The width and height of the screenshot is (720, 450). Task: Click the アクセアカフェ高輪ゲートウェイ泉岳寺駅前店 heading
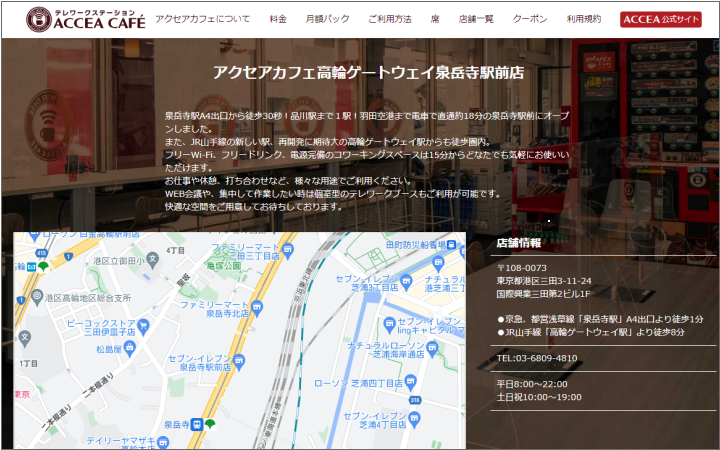click(368, 73)
